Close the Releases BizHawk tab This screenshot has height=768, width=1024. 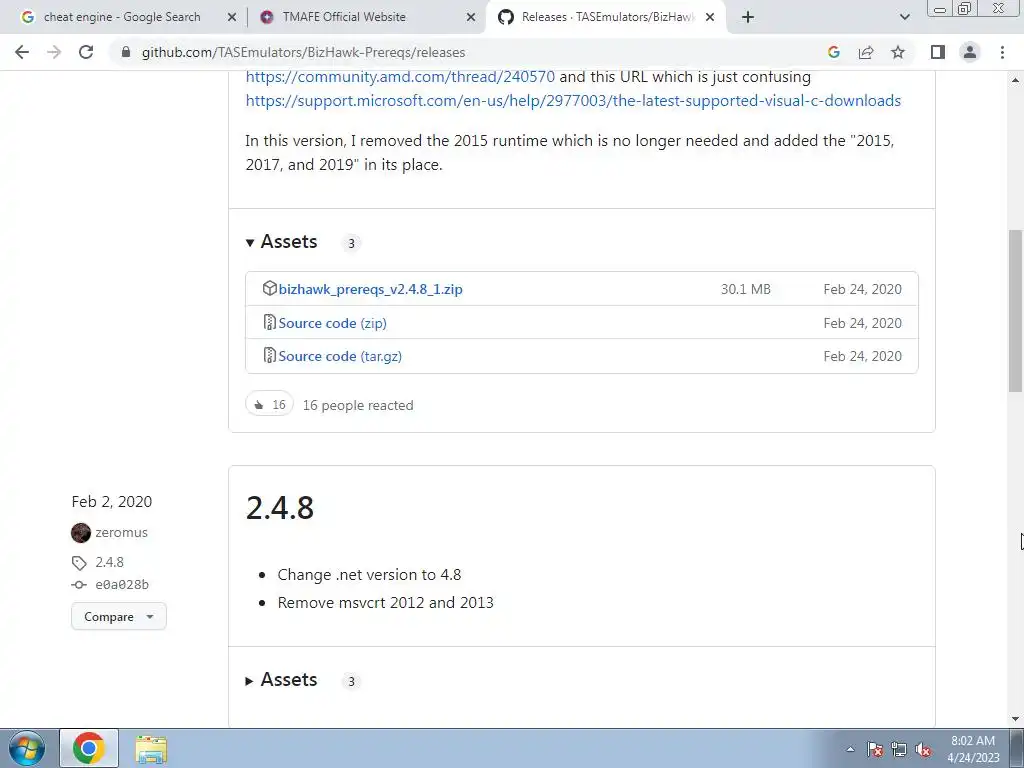[710, 17]
